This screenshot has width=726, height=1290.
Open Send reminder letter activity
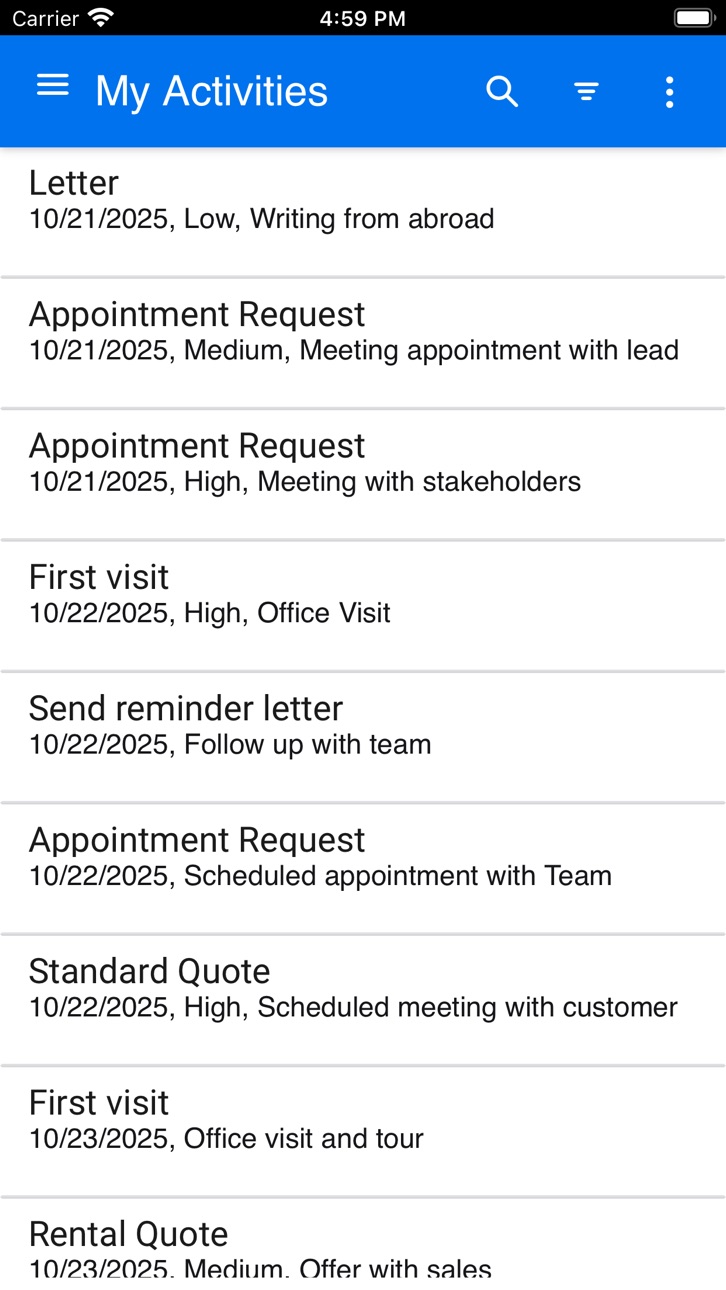point(363,737)
